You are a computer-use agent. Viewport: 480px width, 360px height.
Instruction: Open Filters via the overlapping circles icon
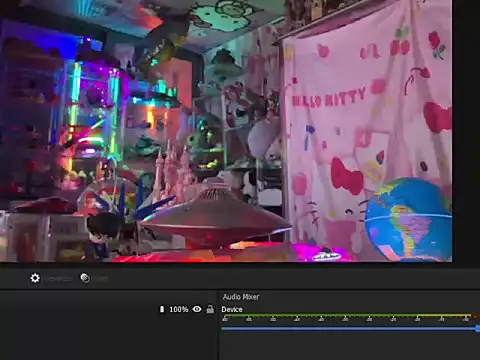point(85,278)
